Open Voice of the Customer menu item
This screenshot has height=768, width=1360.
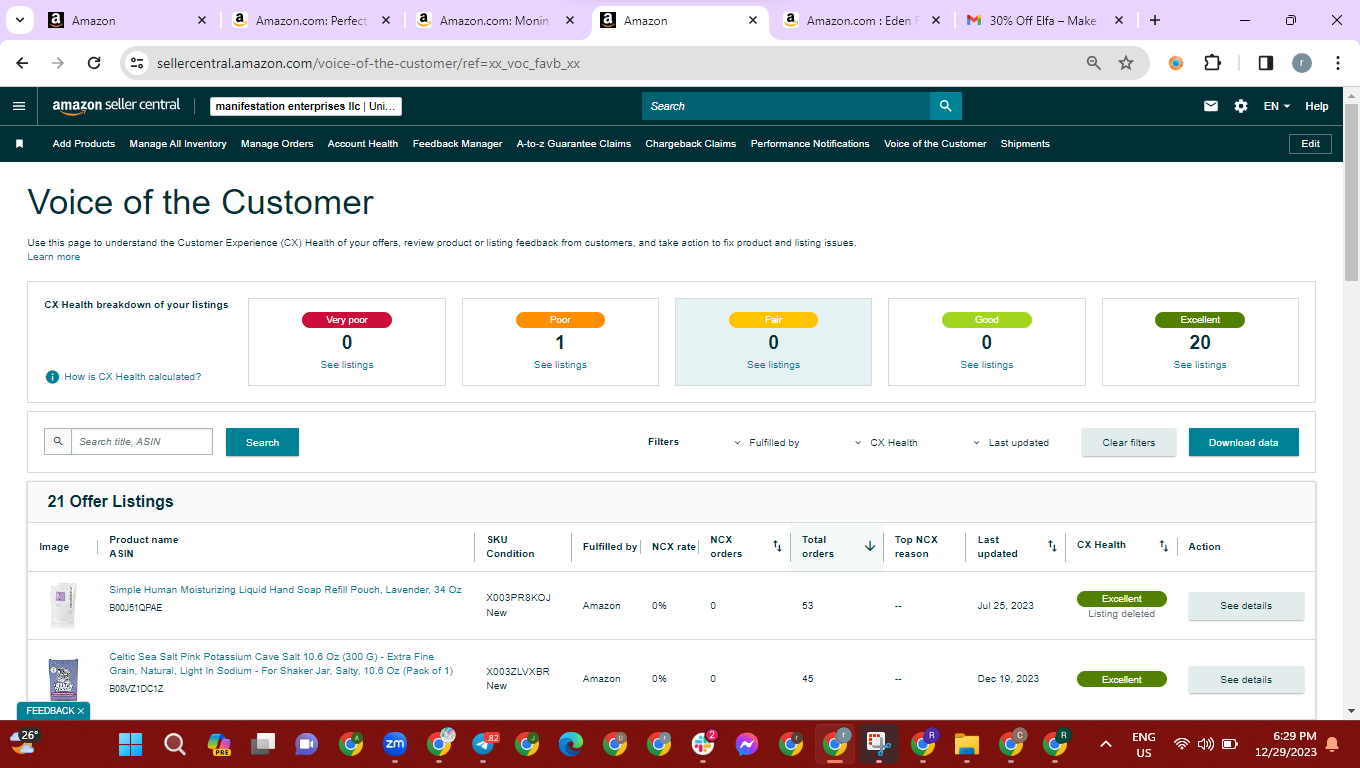935,144
